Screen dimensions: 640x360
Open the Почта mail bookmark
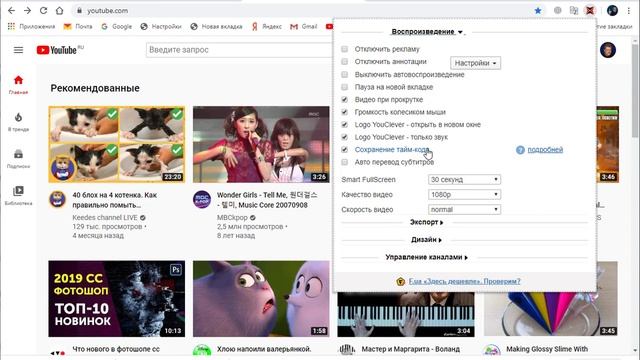pyautogui.click(x=78, y=26)
